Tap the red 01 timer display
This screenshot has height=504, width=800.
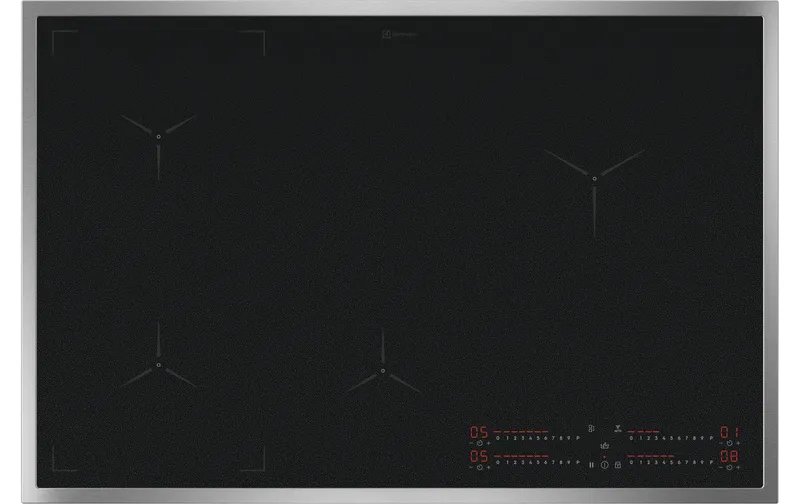coord(730,432)
